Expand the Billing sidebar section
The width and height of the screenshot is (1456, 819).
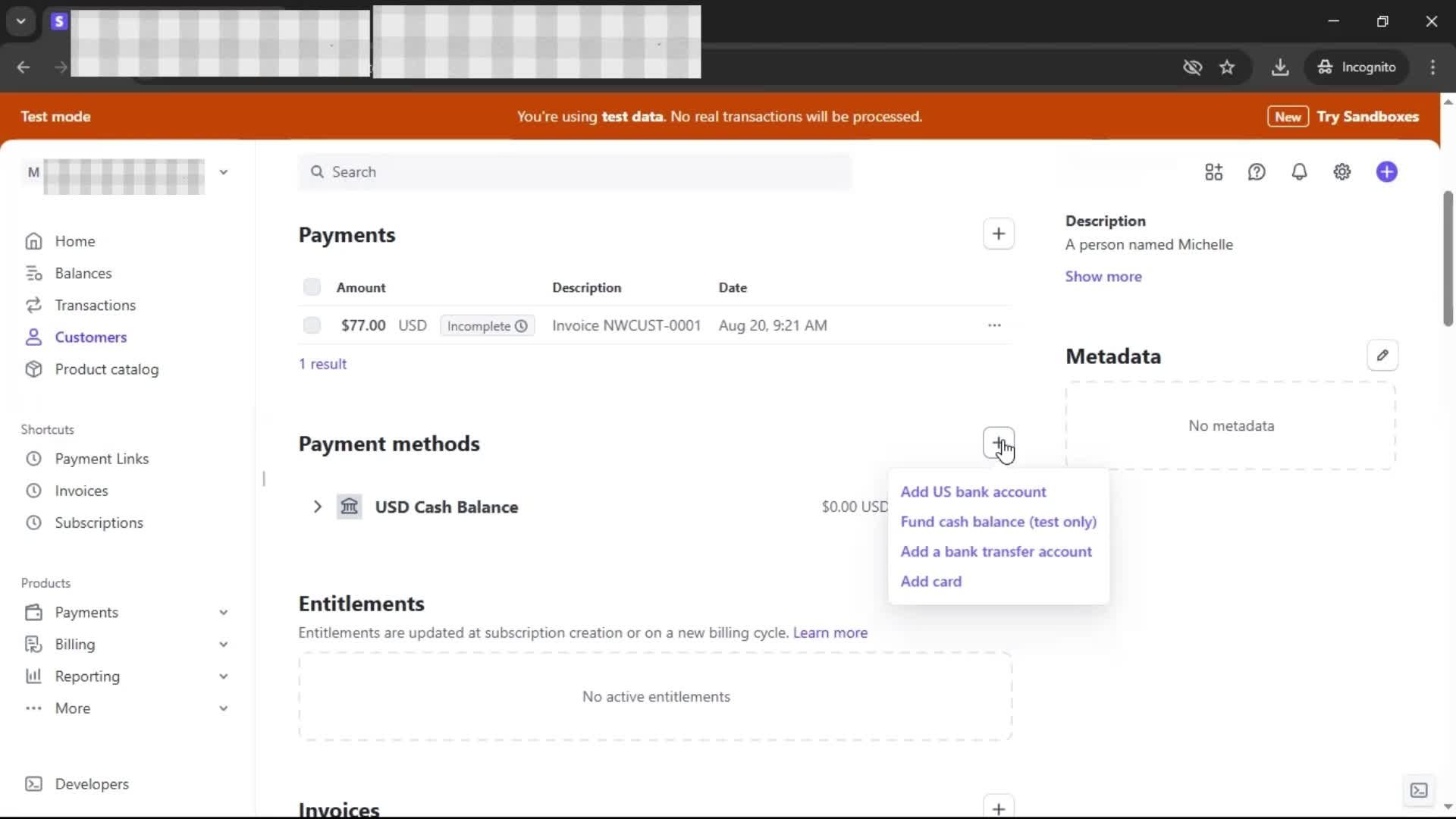point(223,645)
